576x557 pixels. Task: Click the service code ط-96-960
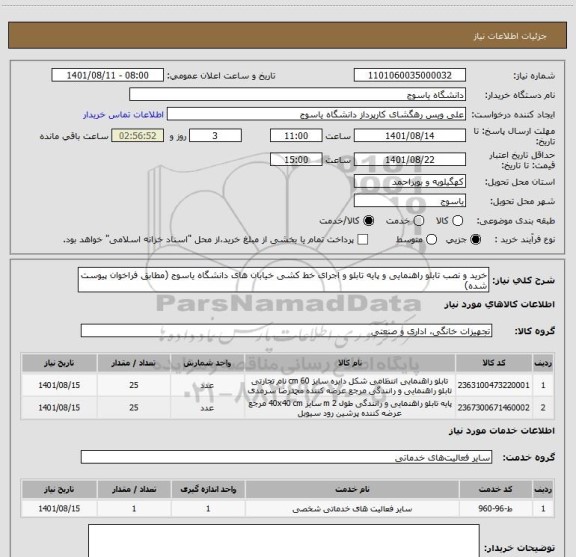495,509
